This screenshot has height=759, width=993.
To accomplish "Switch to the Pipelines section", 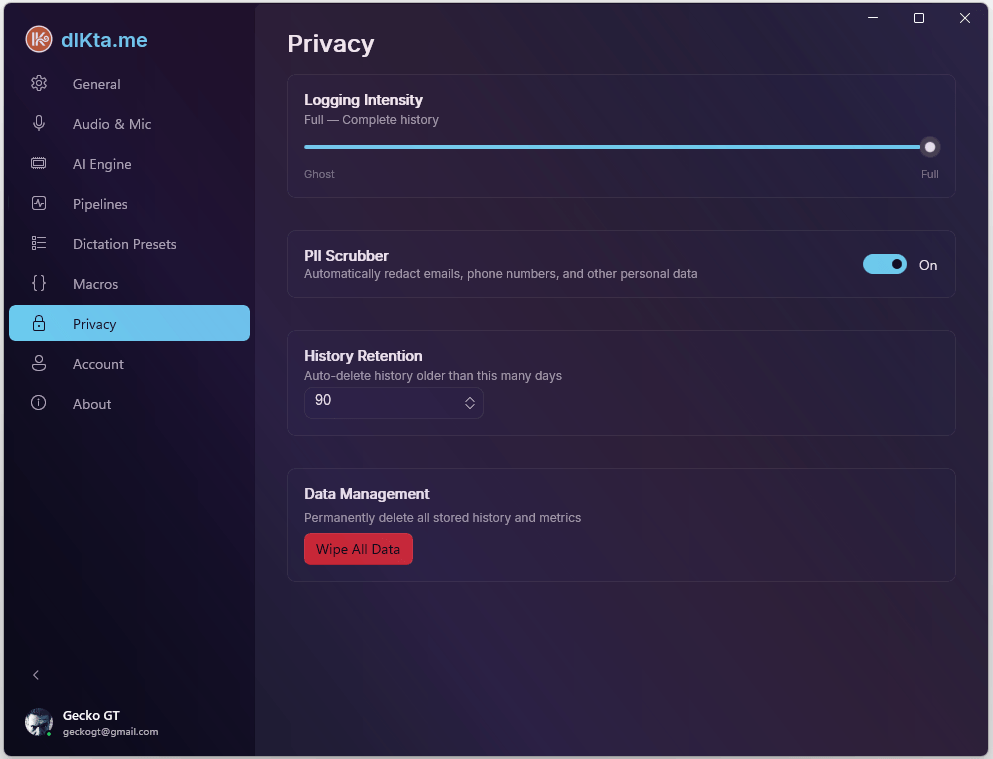I will 129,203.
